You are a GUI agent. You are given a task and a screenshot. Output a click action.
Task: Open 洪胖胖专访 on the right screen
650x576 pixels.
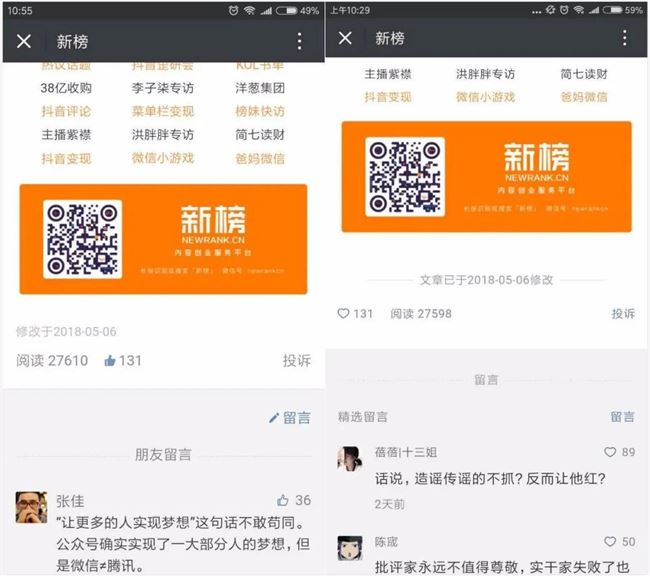click(x=485, y=74)
